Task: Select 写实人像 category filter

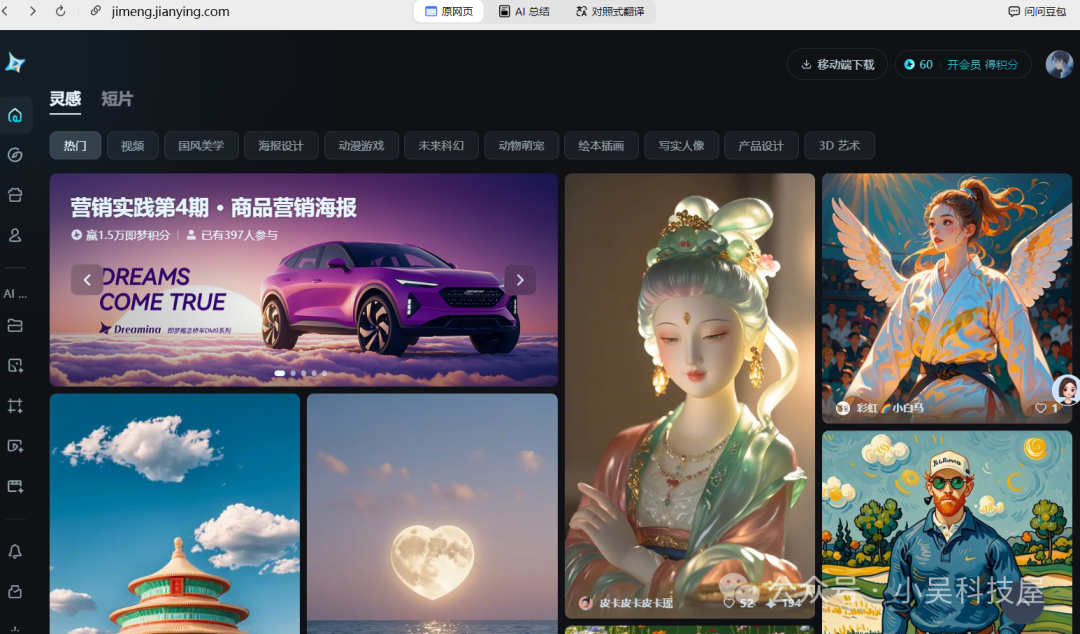Action: [681, 145]
